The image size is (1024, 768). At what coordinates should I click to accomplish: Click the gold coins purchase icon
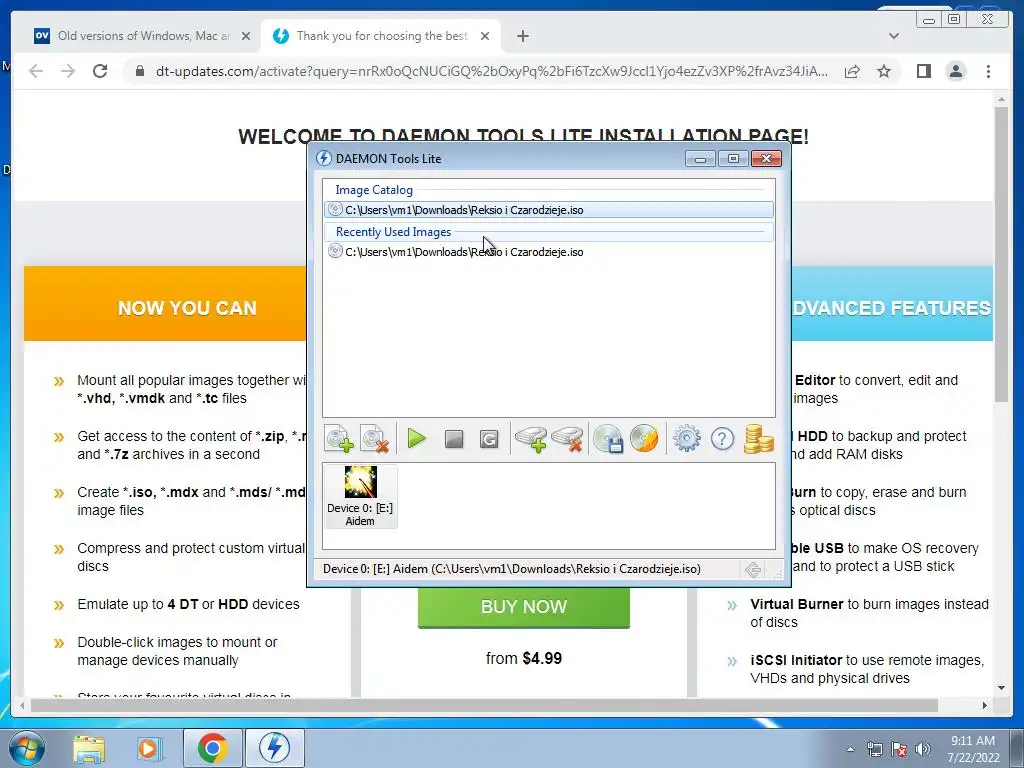point(758,439)
